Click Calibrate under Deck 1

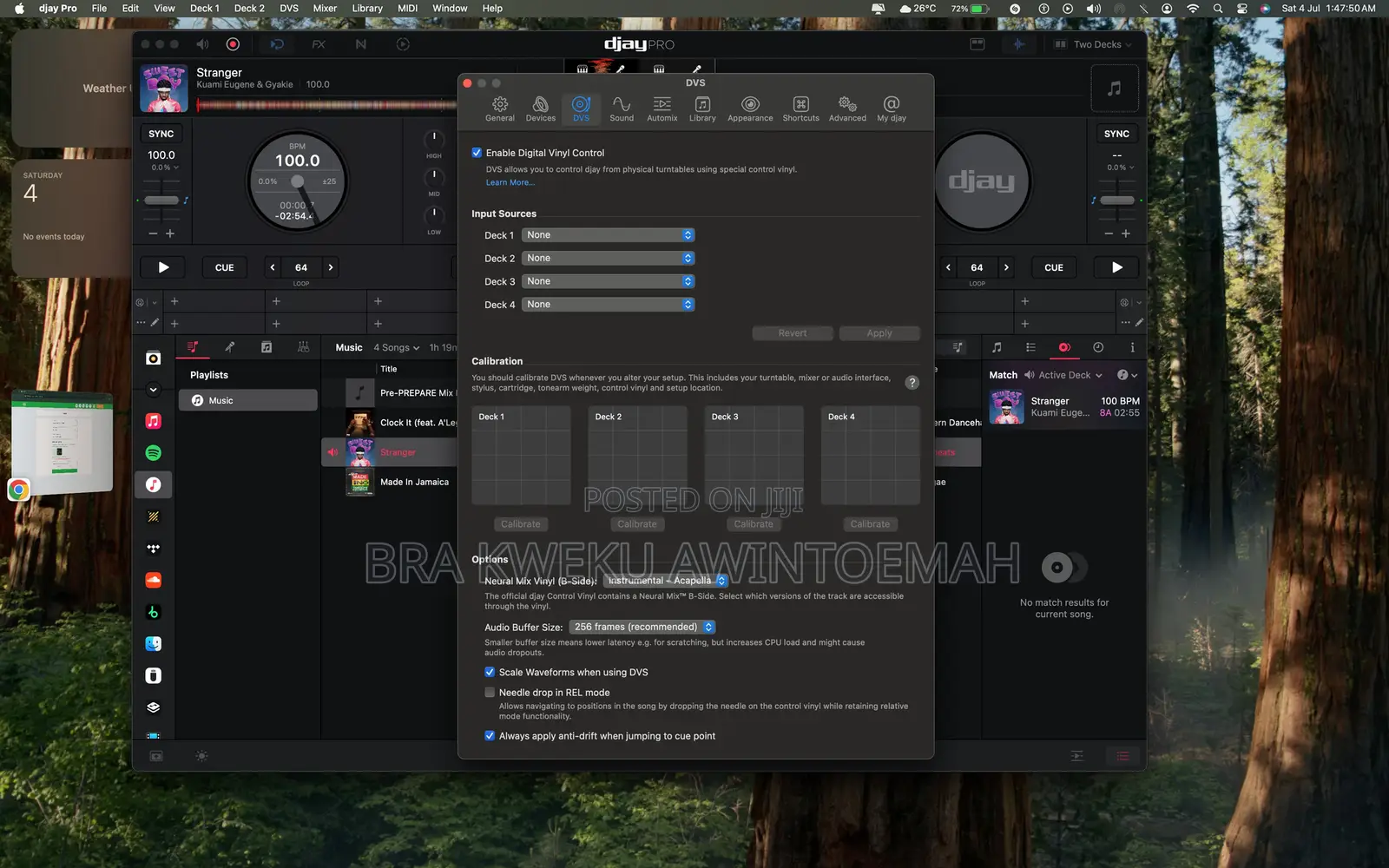pyautogui.click(x=521, y=524)
